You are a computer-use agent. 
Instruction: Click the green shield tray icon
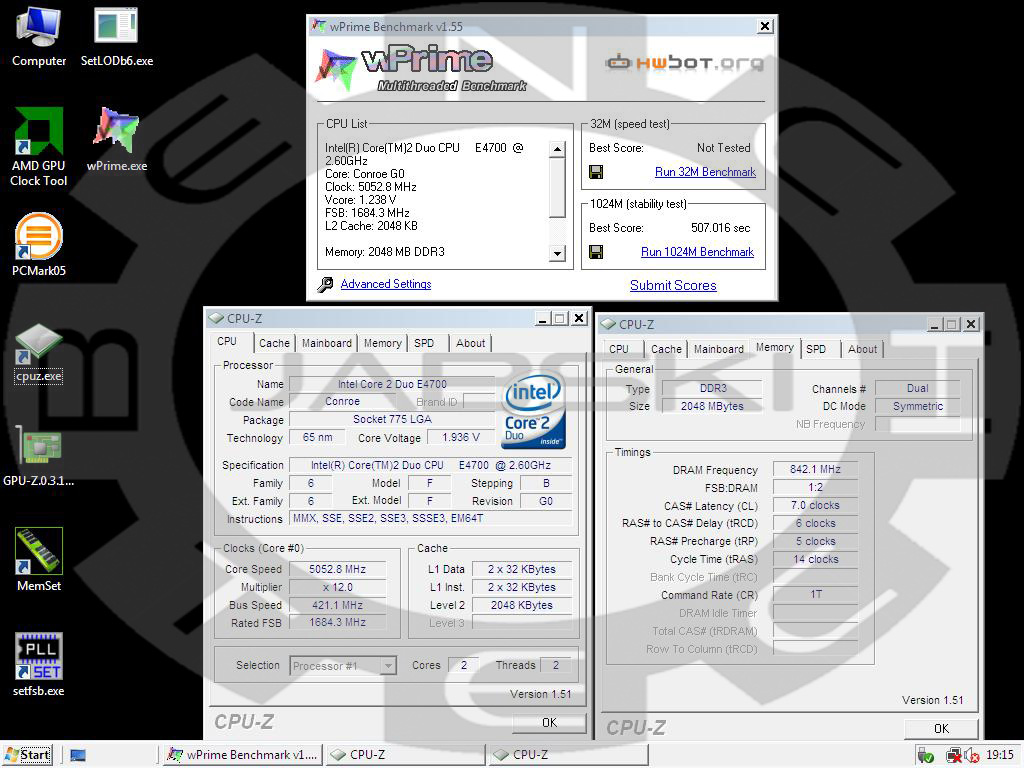(926, 756)
